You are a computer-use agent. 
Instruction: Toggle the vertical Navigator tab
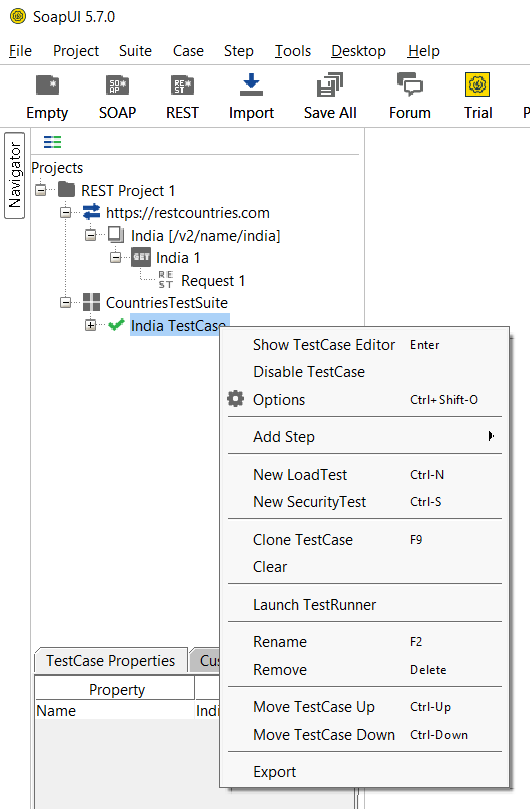[x=14, y=175]
